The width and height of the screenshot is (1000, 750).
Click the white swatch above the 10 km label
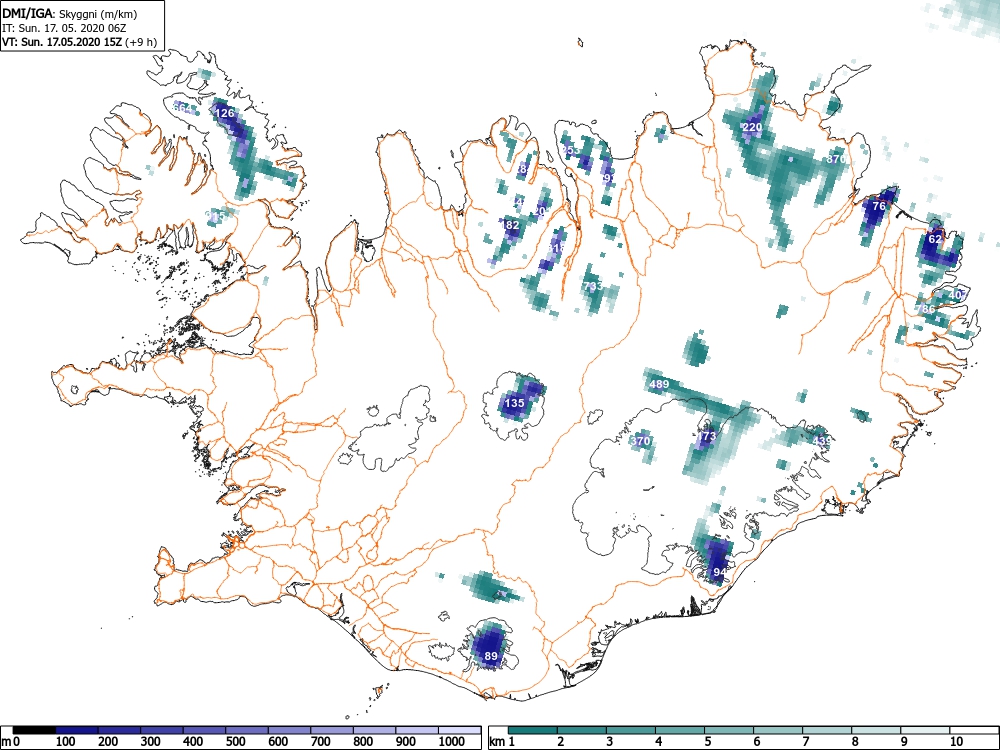[x=973, y=730]
